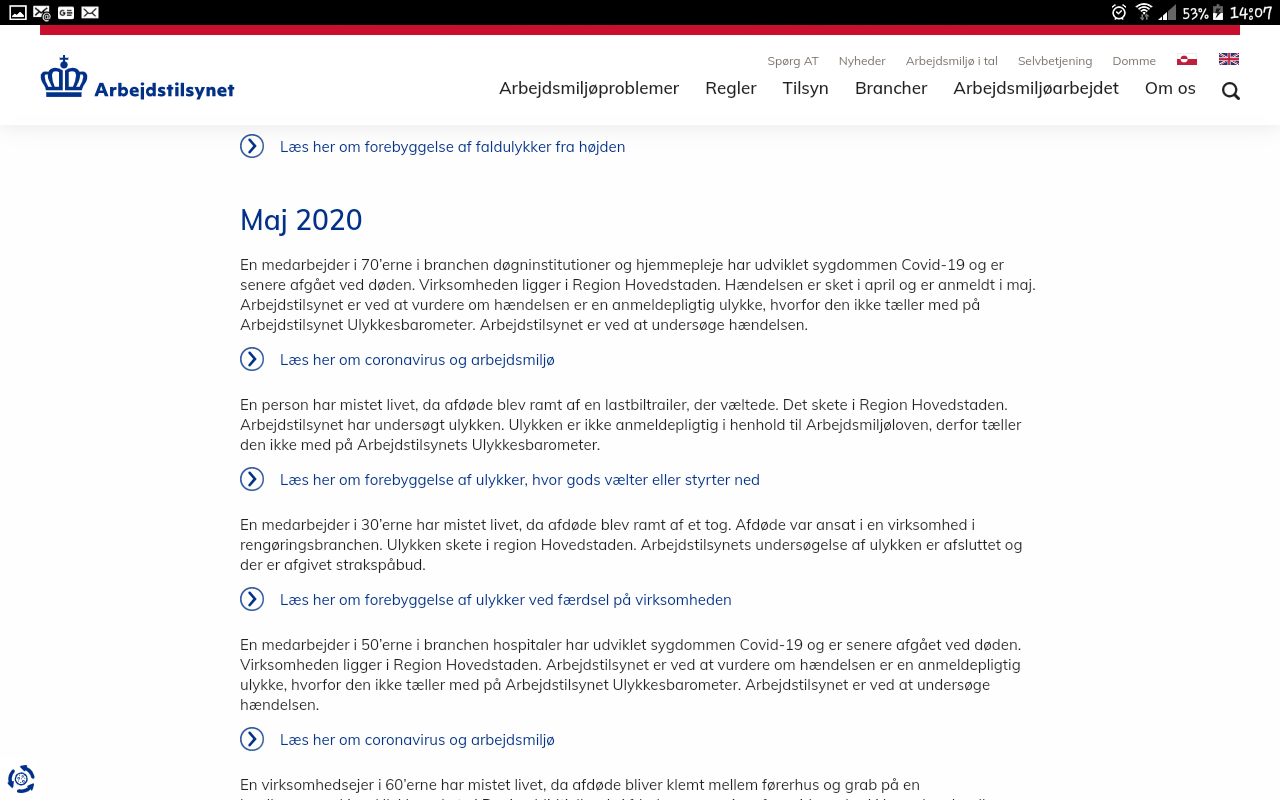Viewport: 1280px width, 800px height.
Task: Open the search magnifier icon
Action: coord(1231,91)
